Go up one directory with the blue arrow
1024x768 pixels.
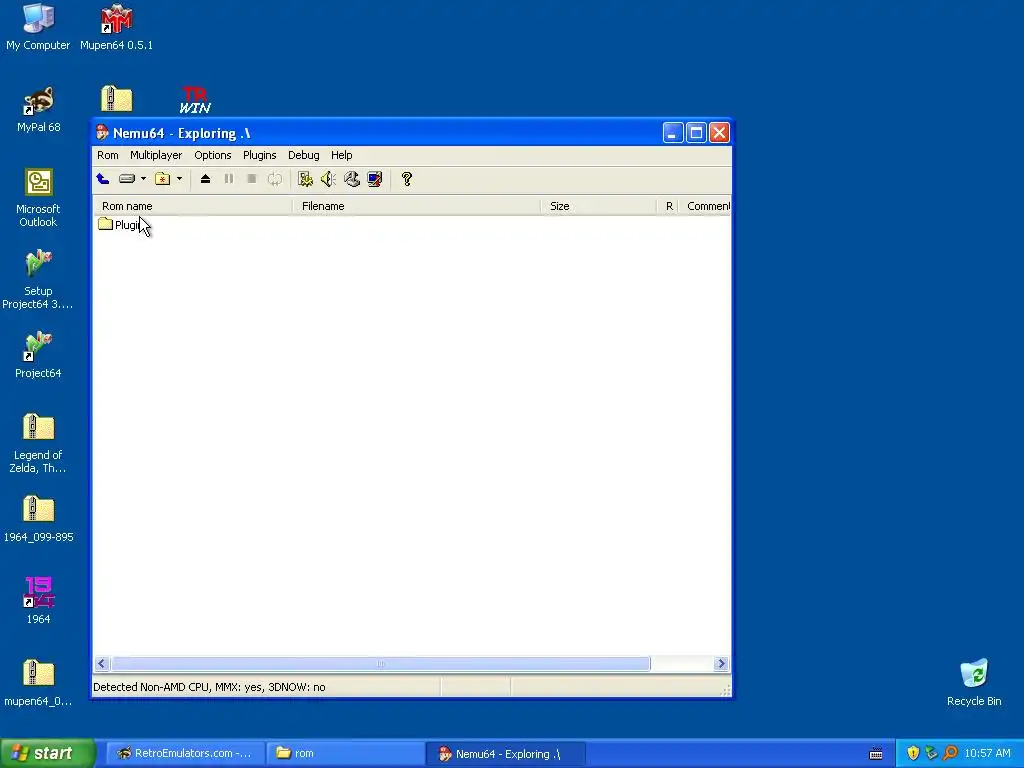click(x=103, y=179)
